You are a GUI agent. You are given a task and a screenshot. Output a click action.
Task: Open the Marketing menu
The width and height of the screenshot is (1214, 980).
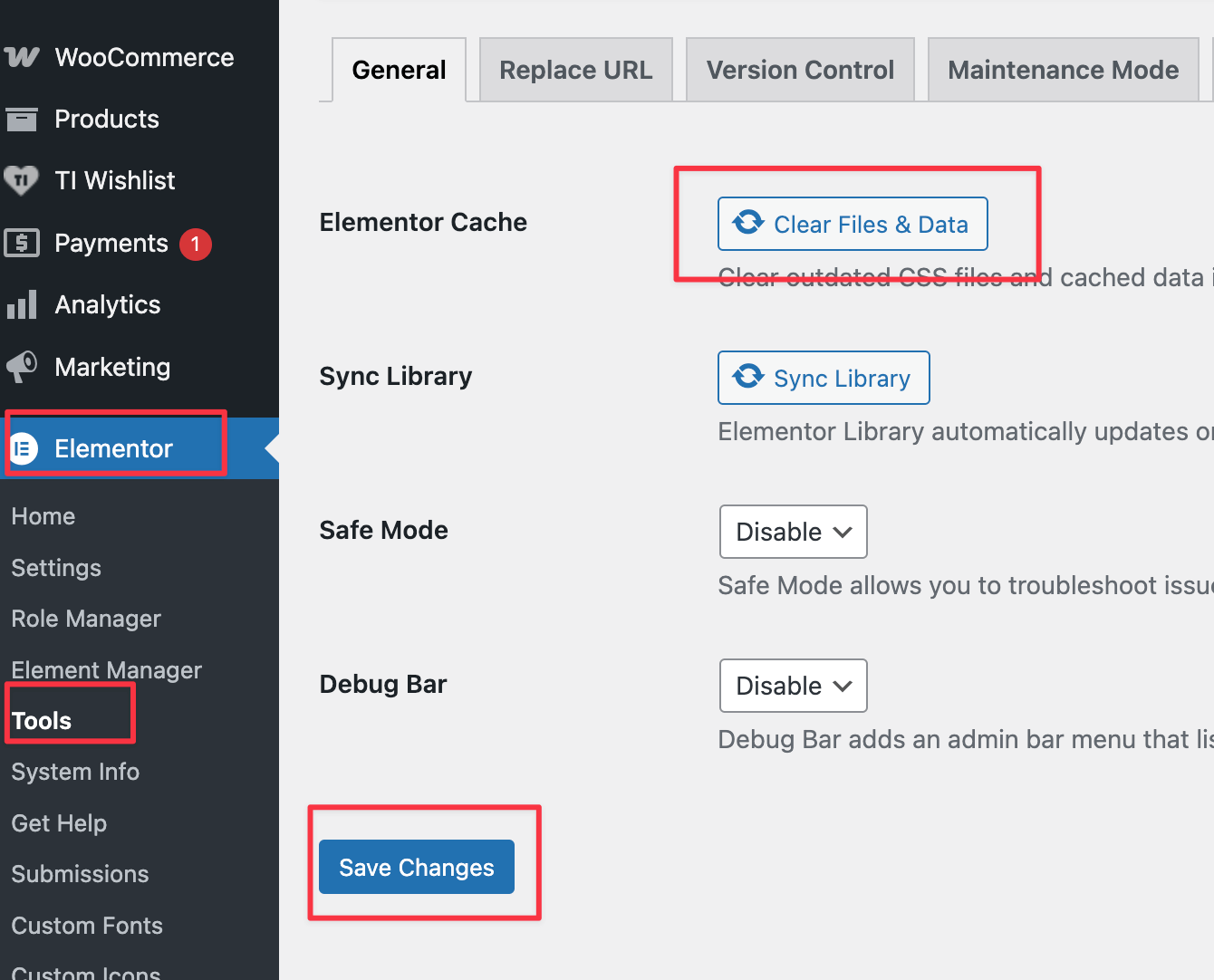click(112, 367)
